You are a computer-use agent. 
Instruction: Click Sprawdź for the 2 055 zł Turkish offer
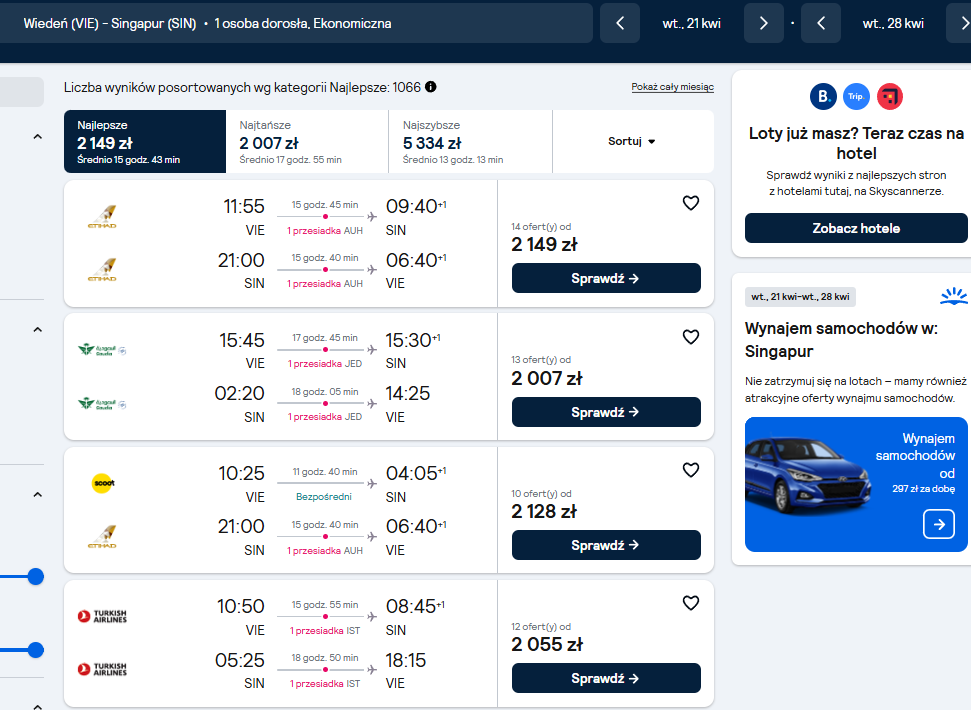(x=606, y=678)
